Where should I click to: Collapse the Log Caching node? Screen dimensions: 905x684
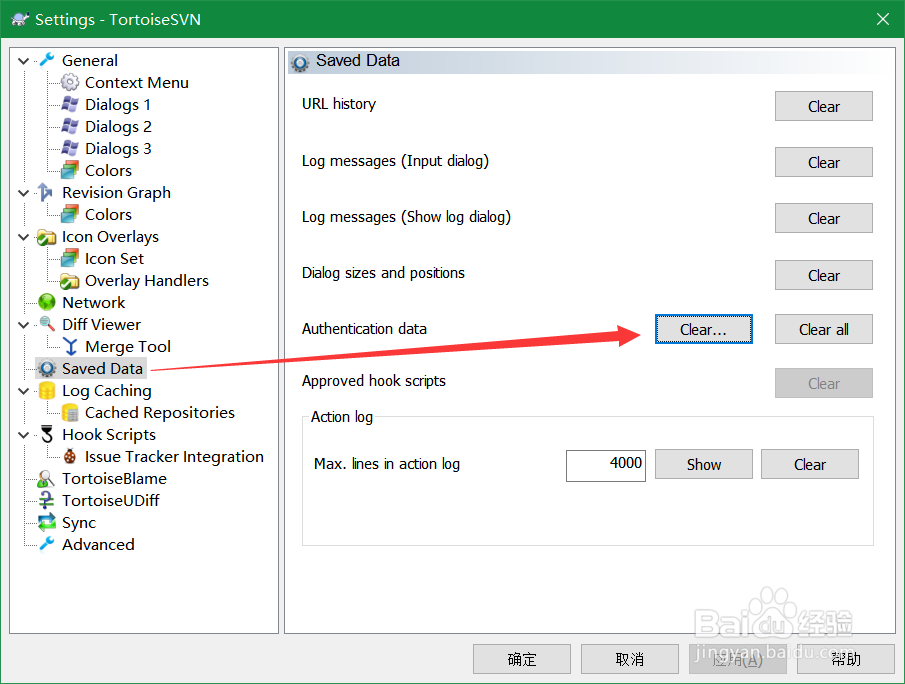pyautogui.click(x=24, y=391)
